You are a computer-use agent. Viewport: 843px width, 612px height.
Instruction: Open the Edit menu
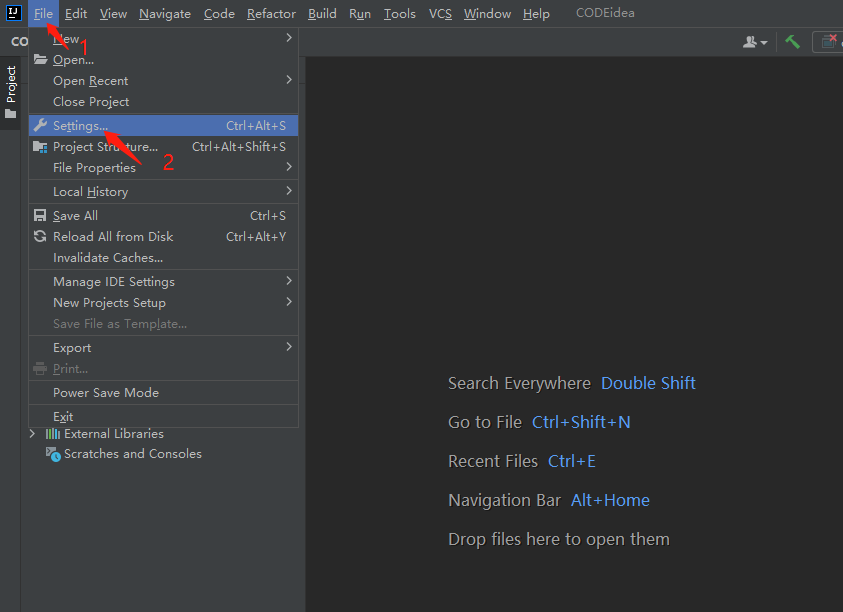(76, 13)
